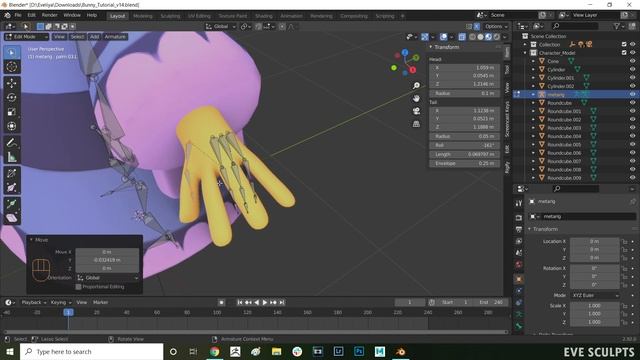Viewport: 640px width, 360px height.
Task: Uncheck the Collection exclude checkbox
Action: coord(624,44)
